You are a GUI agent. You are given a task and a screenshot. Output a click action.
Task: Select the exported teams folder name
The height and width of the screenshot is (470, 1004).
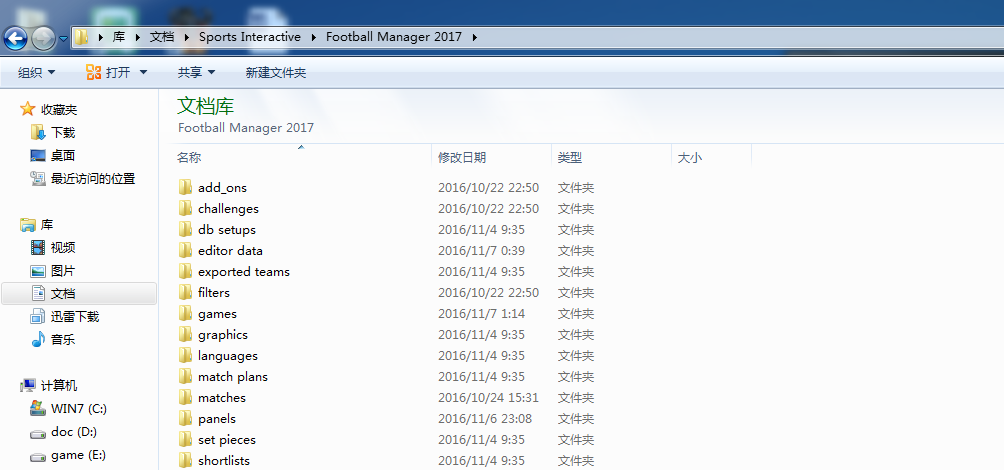click(x=244, y=271)
